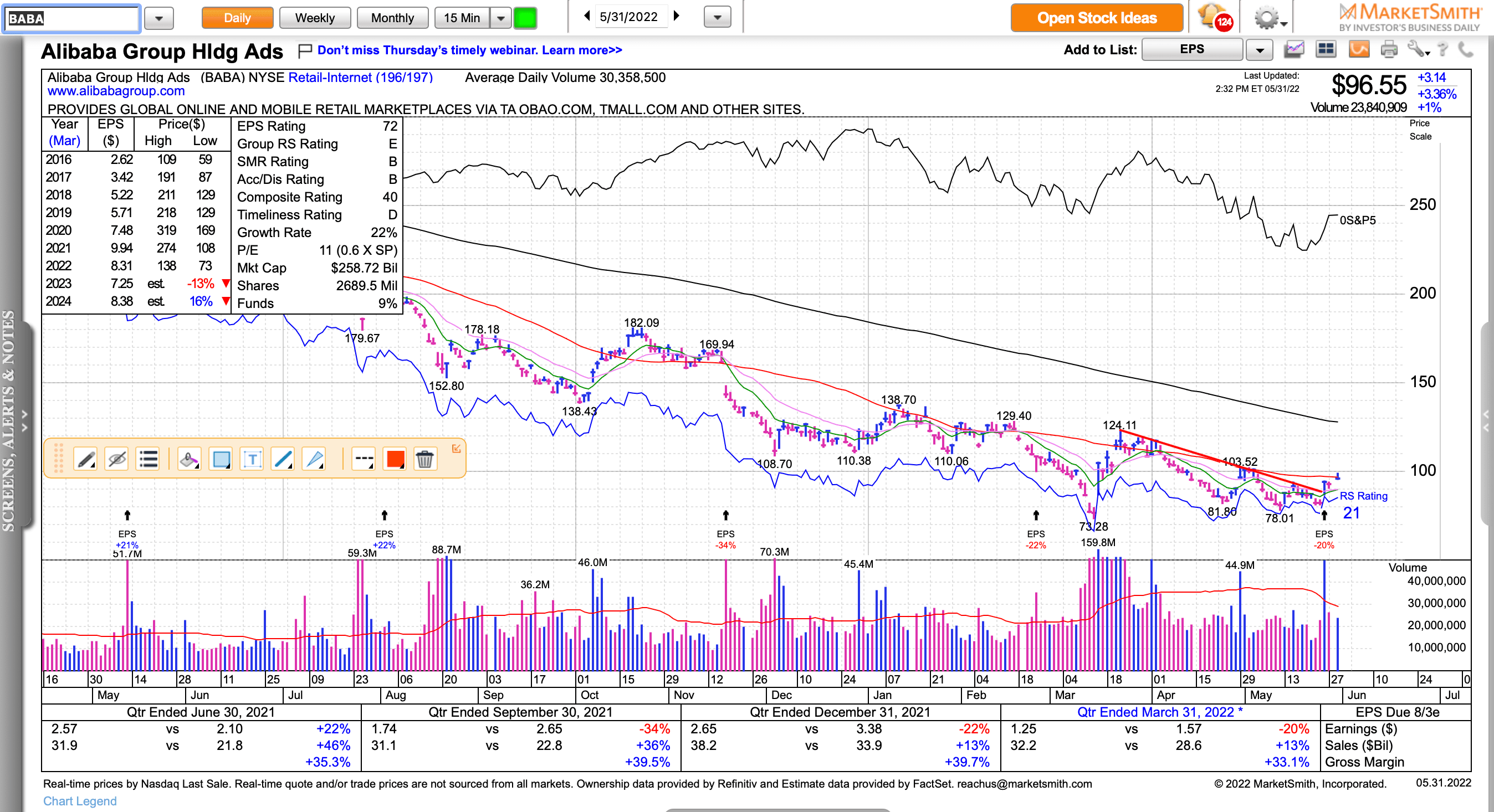Toggle hide annotations eye icon
The height and width of the screenshot is (812, 1494).
pyautogui.click(x=117, y=460)
